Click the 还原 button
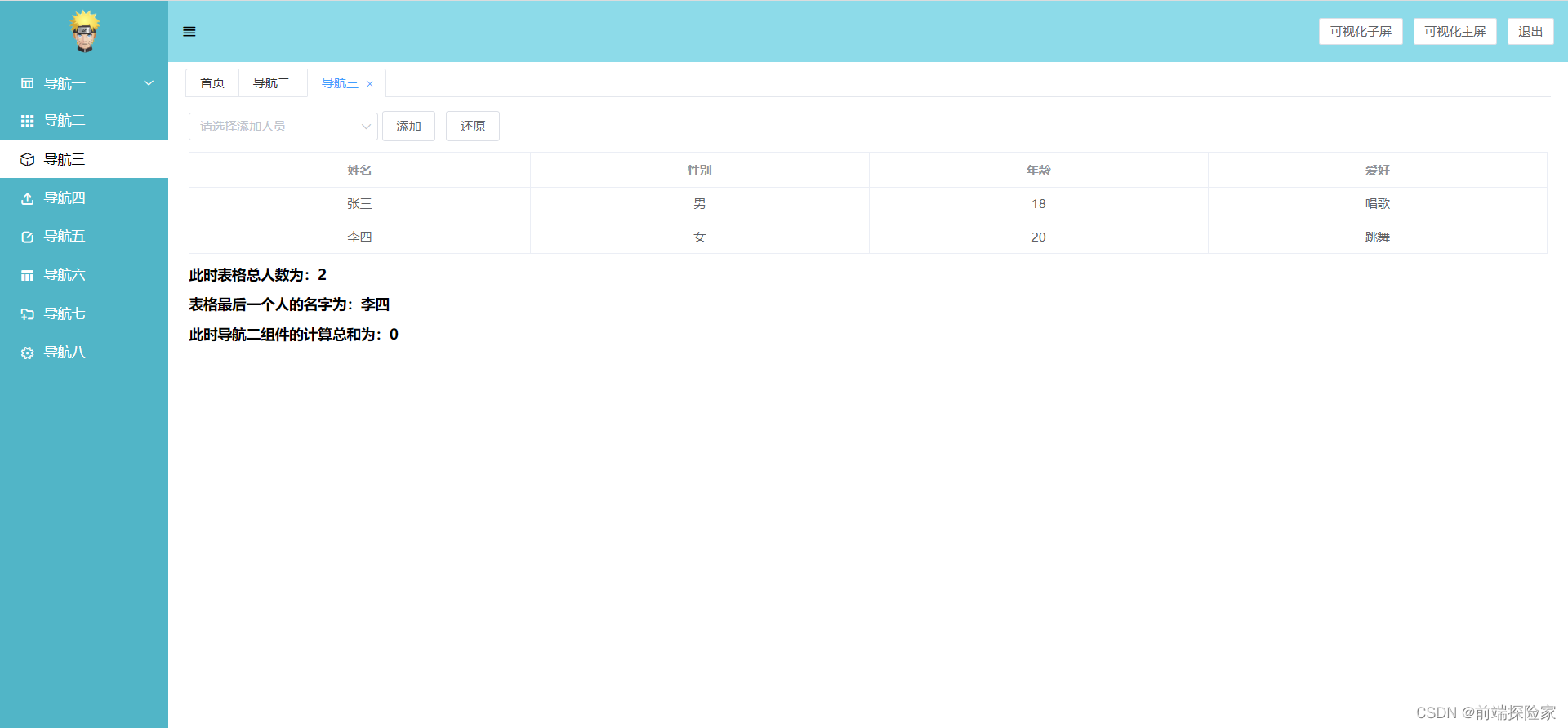 point(473,127)
